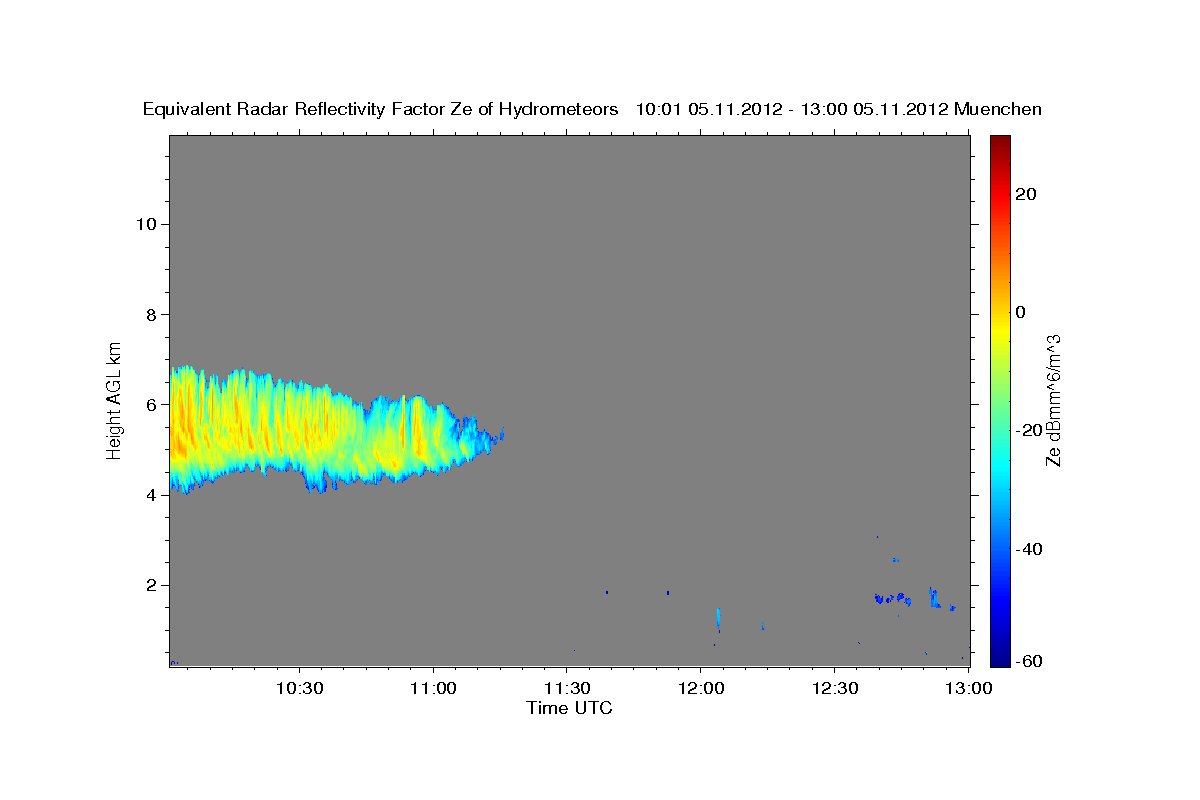Click the colorbar value label 0
The height and width of the screenshot is (800, 1200).
coord(1021,312)
